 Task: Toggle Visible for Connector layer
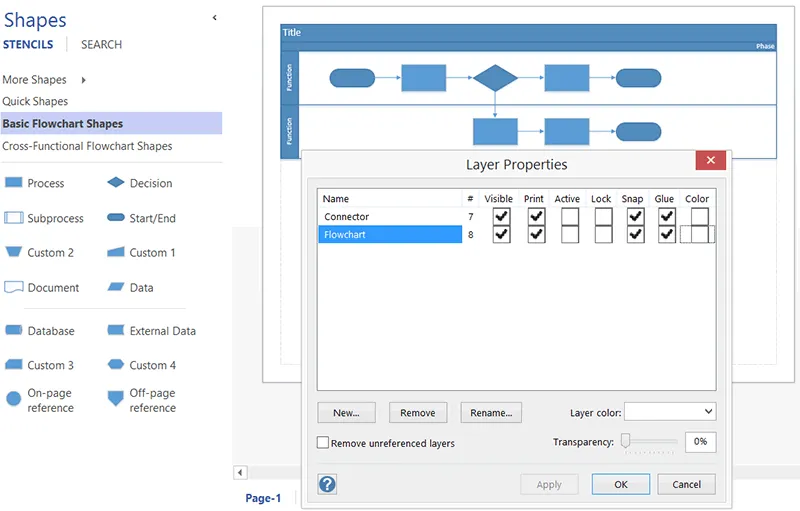pyautogui.click(x=502, y=217)
